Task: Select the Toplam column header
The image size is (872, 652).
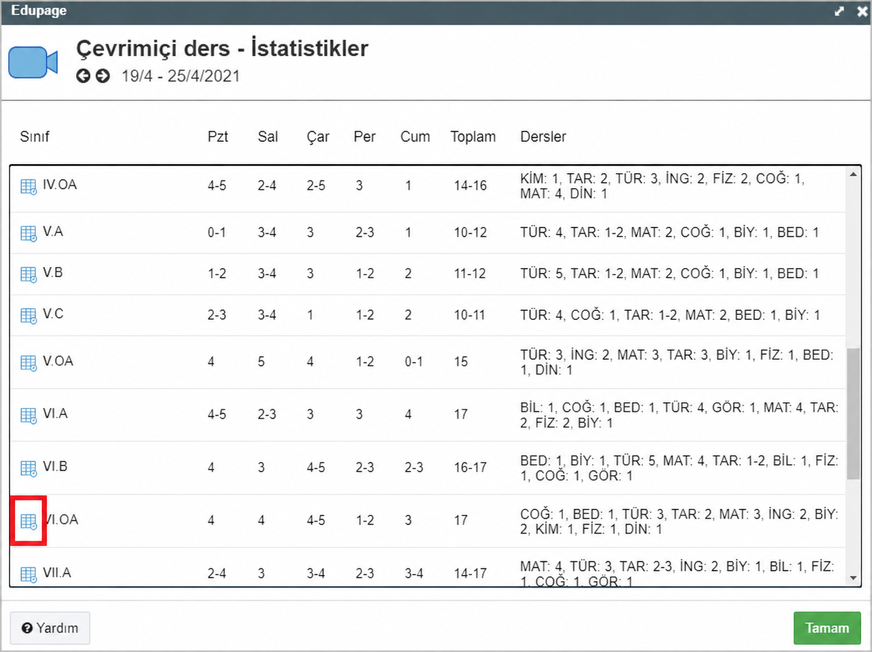Action: click(x=473, y=137)
